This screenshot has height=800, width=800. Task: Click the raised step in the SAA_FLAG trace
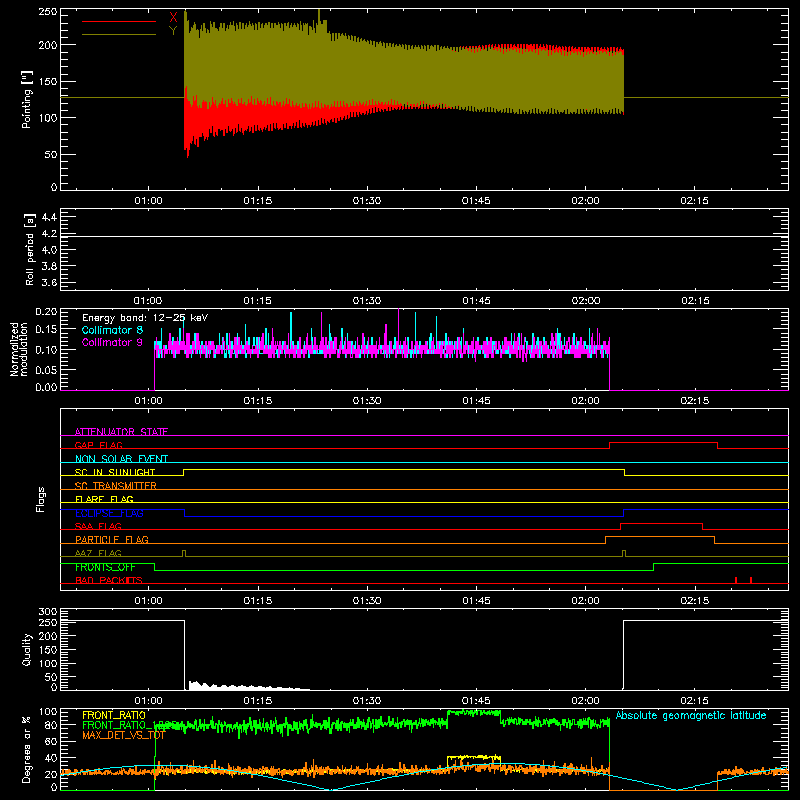661,524
